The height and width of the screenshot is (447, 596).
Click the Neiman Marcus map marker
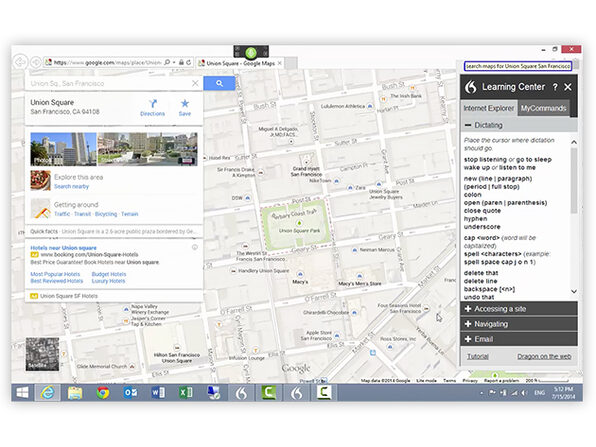pos(354,250)
